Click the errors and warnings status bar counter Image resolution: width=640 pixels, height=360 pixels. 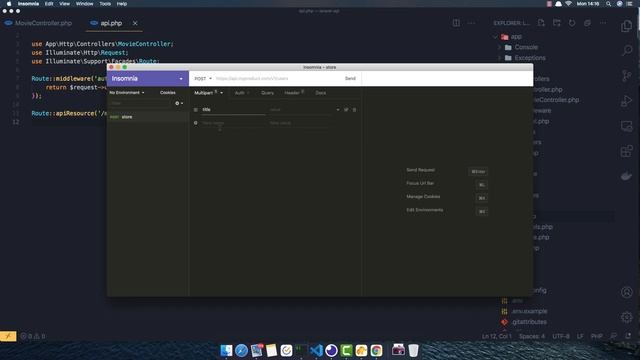33,336
